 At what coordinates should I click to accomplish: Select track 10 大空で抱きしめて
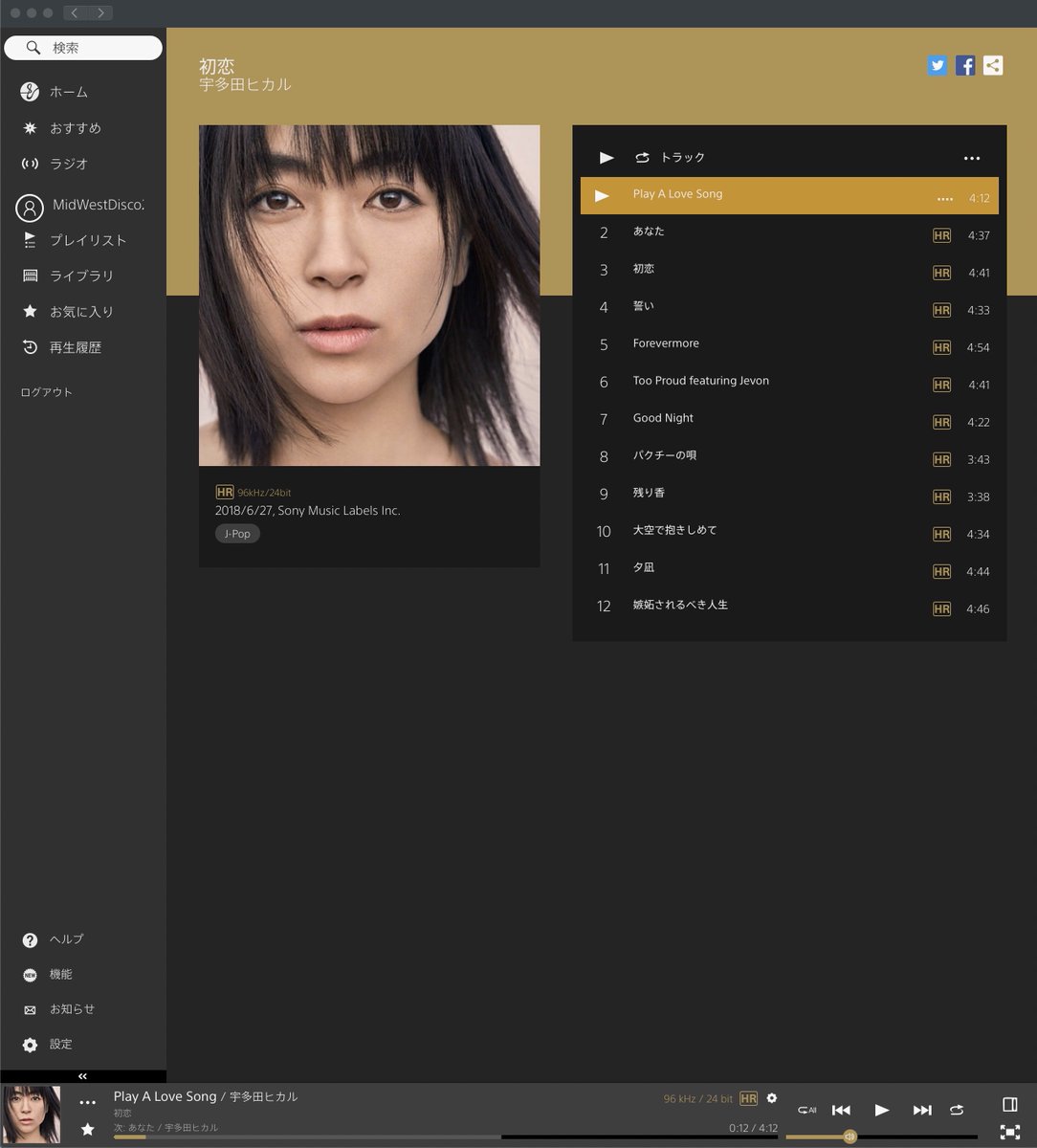789,531
